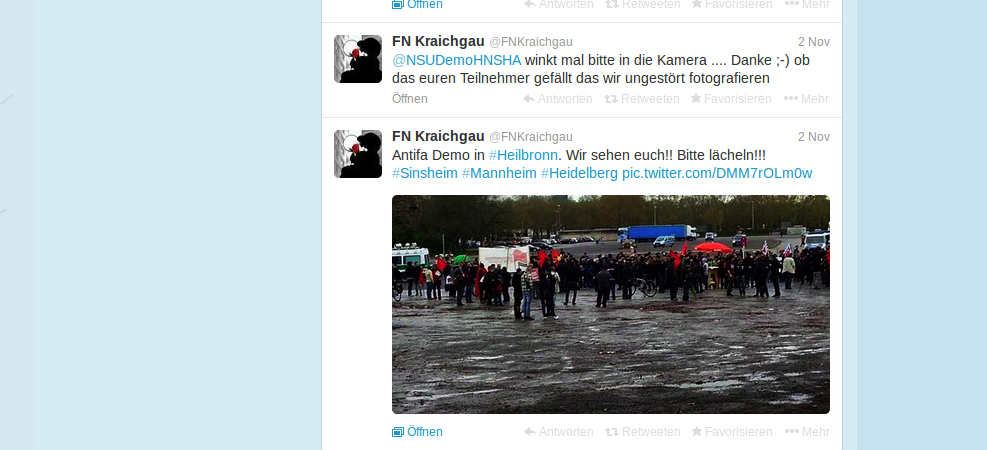Open the #Sinsheim hashtag

coord(425,173)
